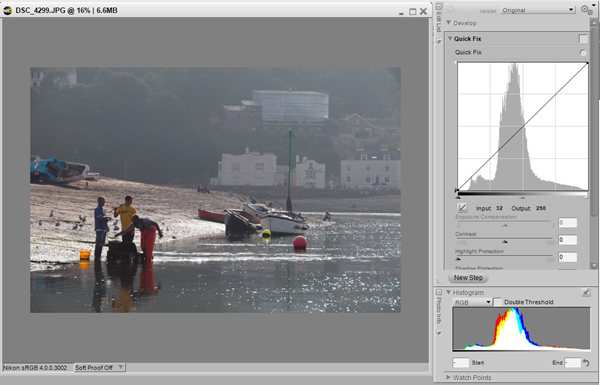600x385 pixels.
Task: Collapse the Develop section
Action: [x=461, y=23]
